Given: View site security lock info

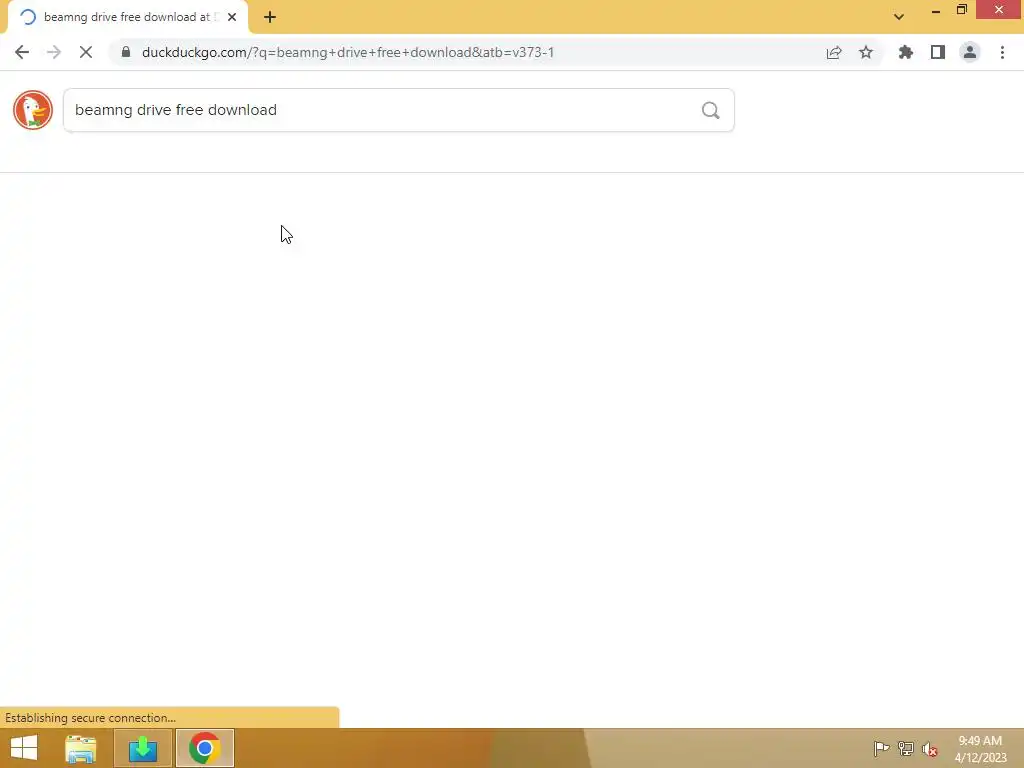Looking at the screenshot, I should (x=126, y=52).
